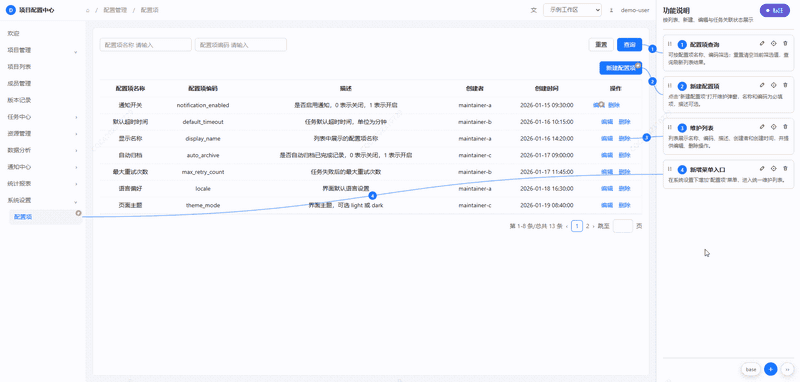Screen dimensions: 800x382
Task: Grab the drag handle of 新增菜单入口 card
Action: (x=670, y=169)
